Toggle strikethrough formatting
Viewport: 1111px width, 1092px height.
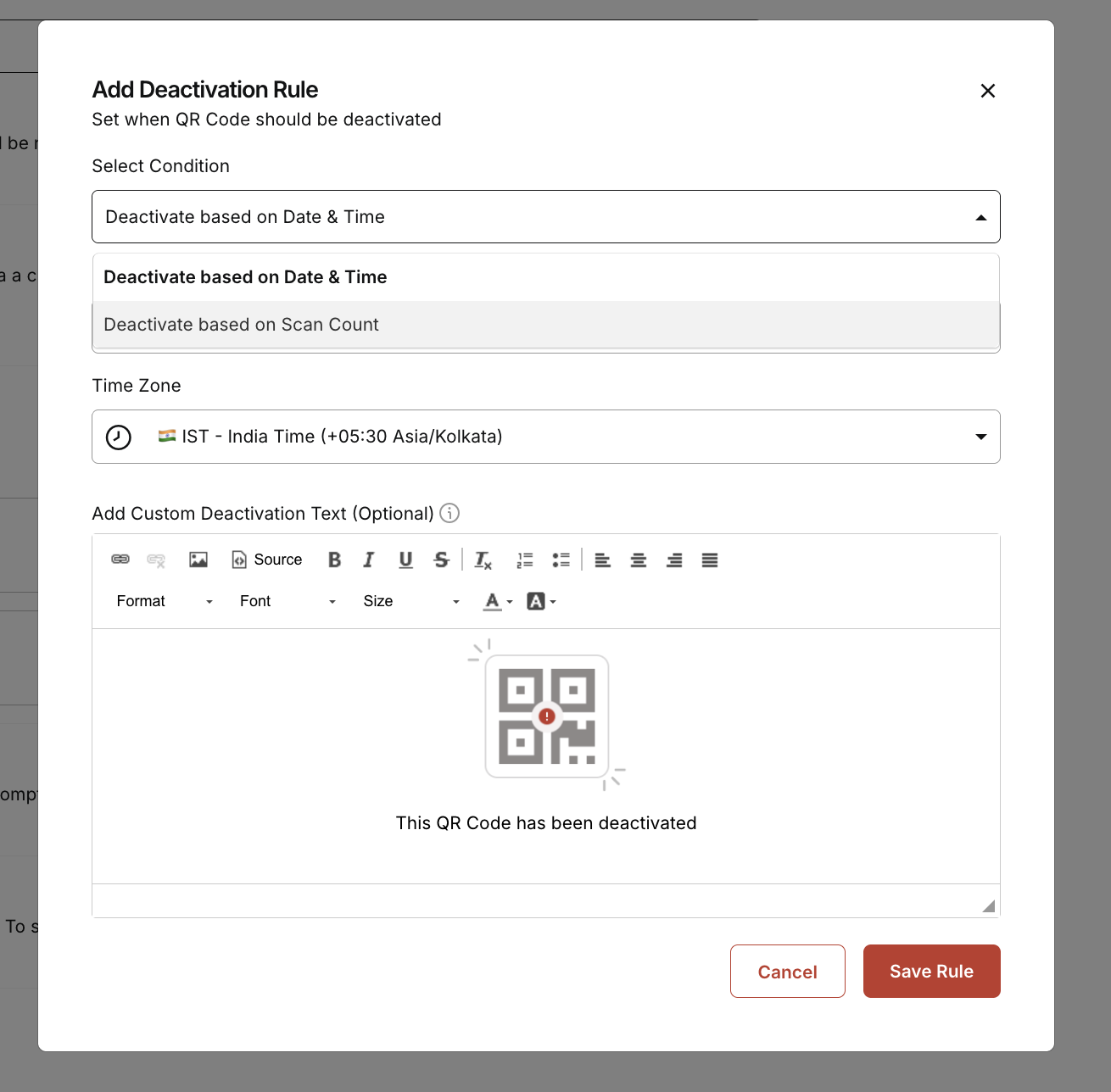tap(441, 560)
